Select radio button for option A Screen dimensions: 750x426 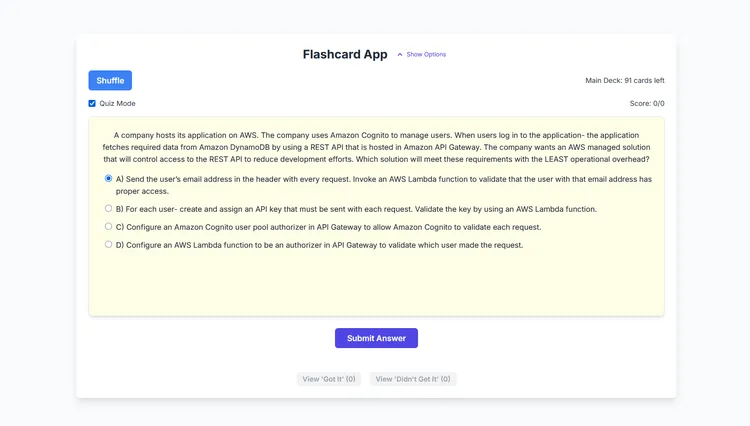coord(109,179)
